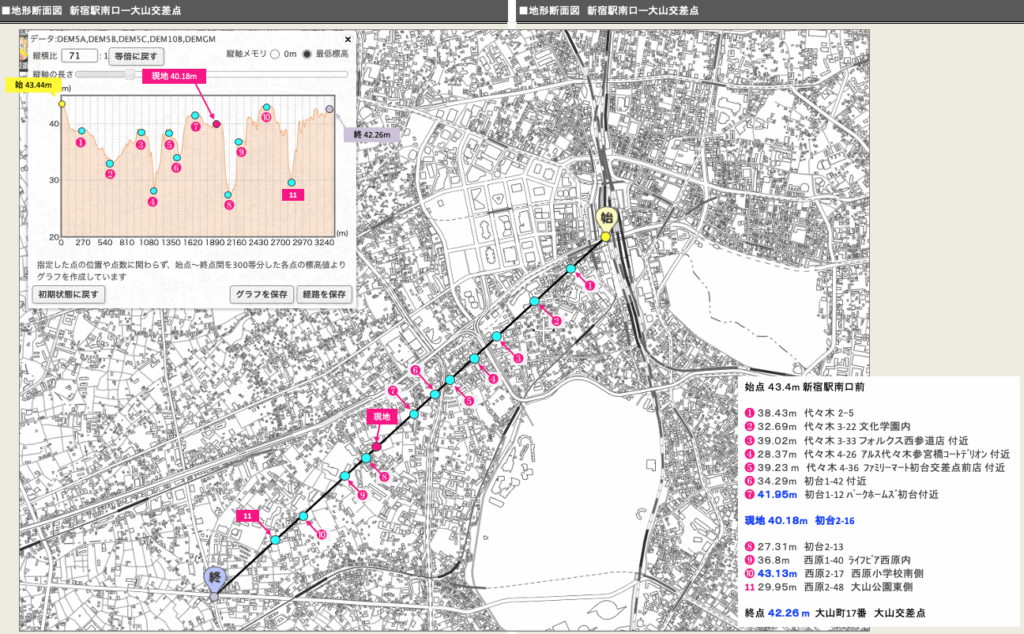Pick cyan point 4 on the elevation graph
Viewport: 1024px width, 634px height.
tap(153, 191)
